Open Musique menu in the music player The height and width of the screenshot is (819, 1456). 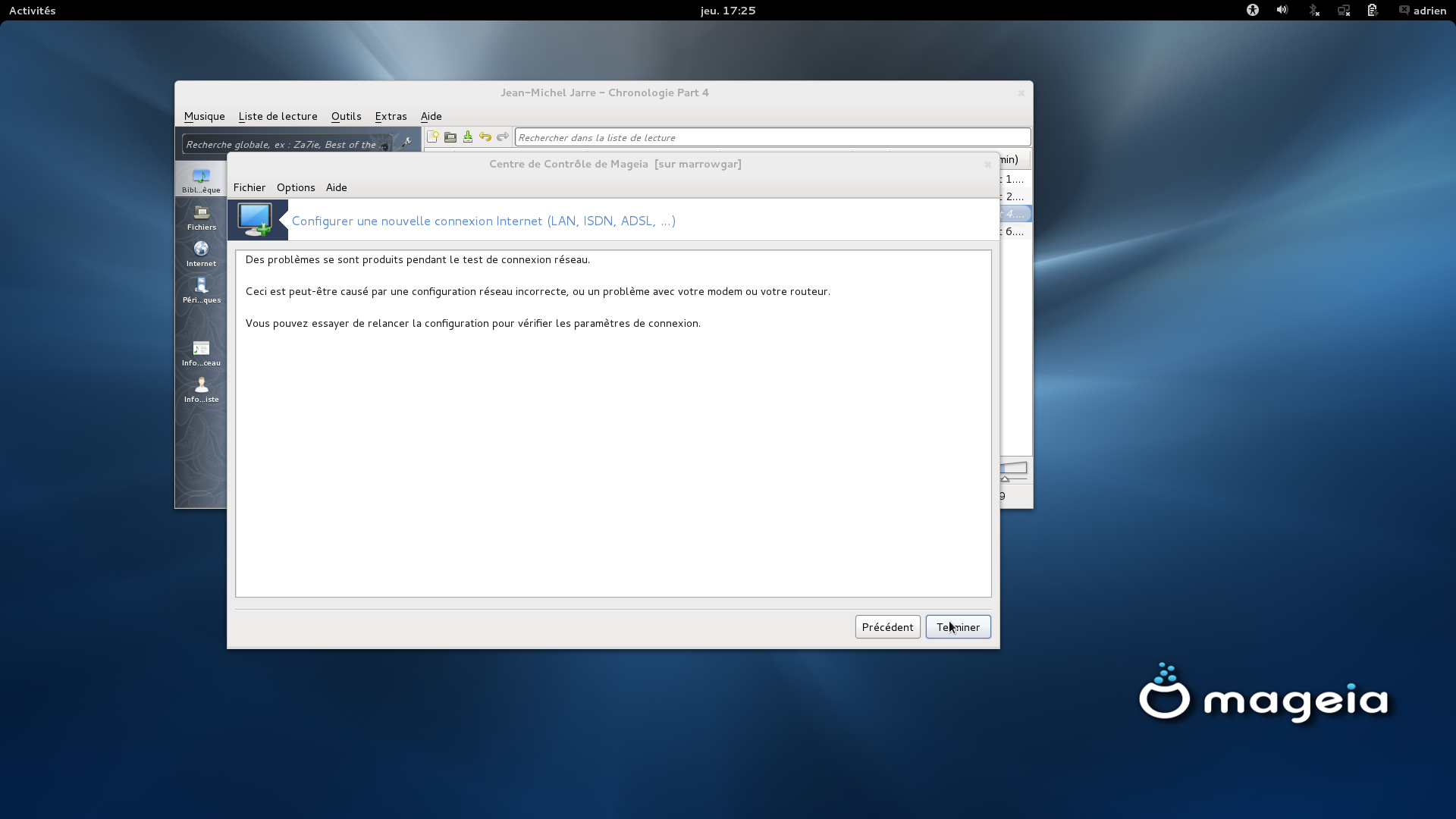pyautogui.click(x=205, y=116)
